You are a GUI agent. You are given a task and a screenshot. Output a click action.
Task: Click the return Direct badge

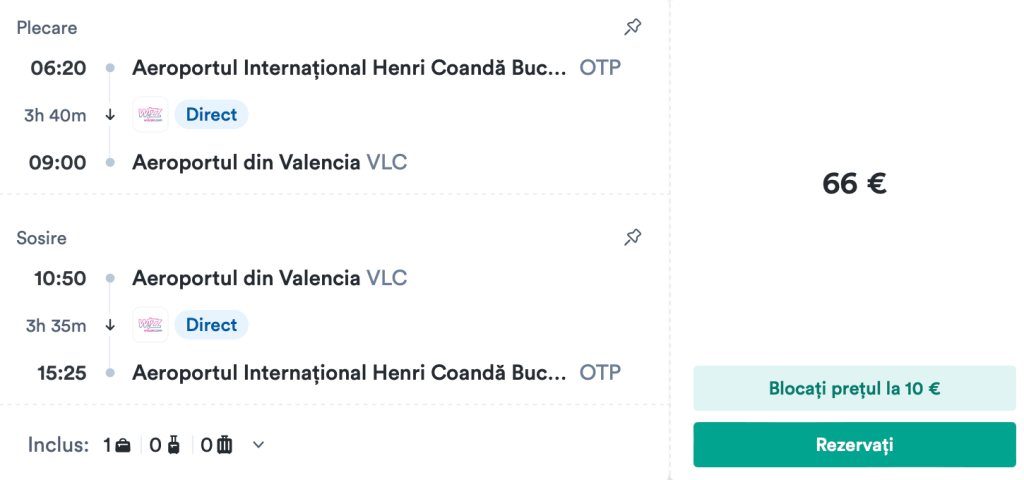pos(211,325)
